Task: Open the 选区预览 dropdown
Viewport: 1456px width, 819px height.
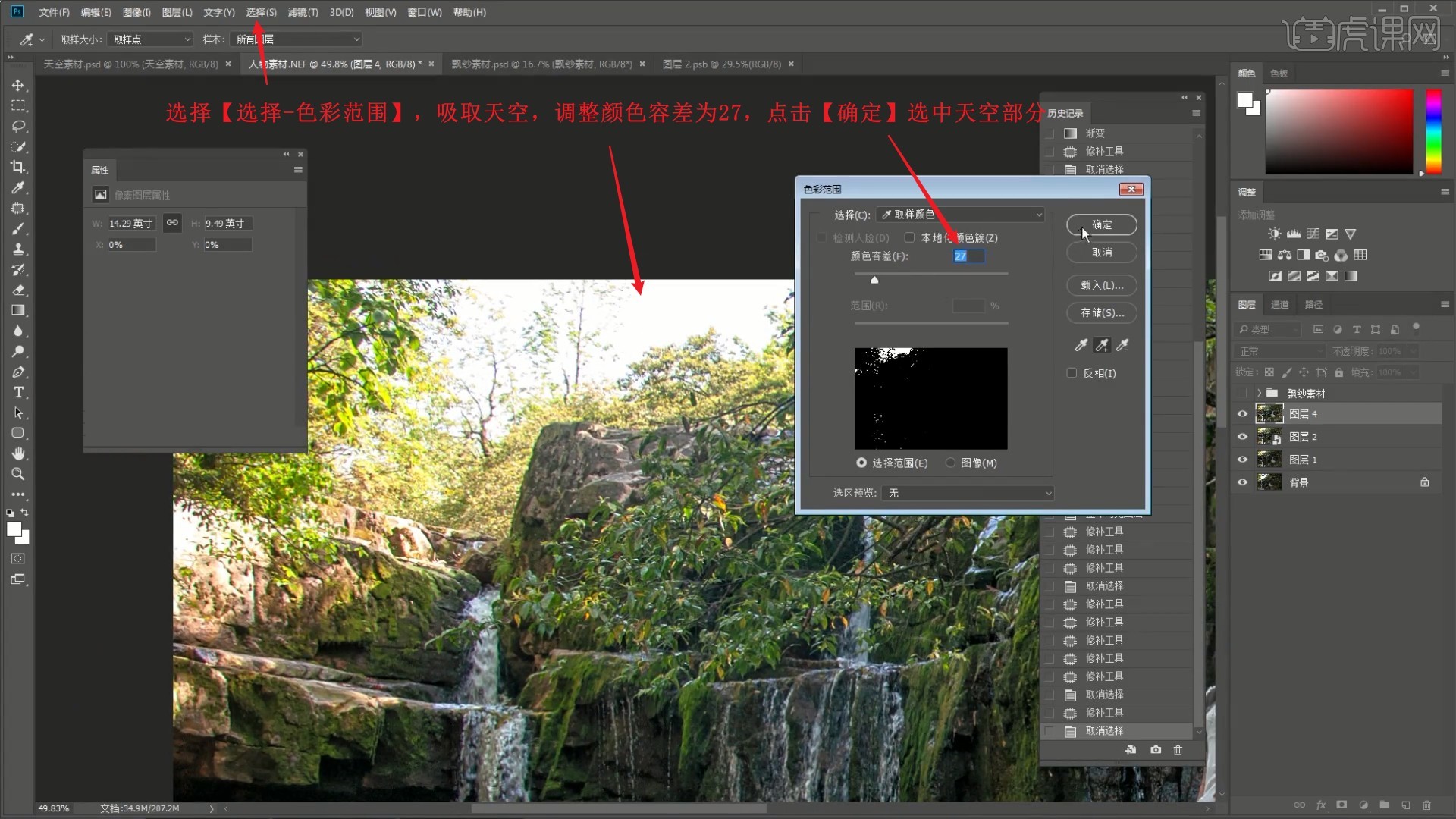Action: tap(967, 493)
